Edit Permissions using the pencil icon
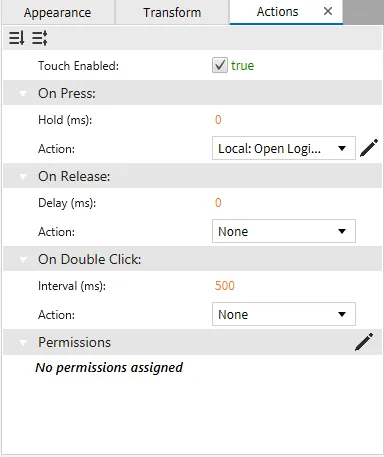Viewport: 384px width, 457px height. [364, 342]
